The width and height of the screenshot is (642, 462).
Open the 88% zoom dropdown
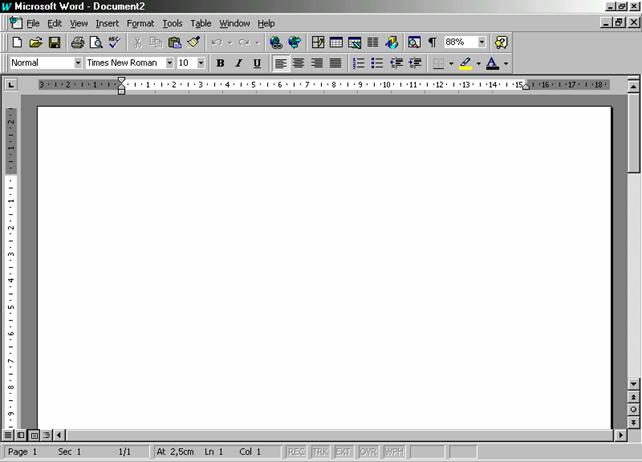(481, 43)
